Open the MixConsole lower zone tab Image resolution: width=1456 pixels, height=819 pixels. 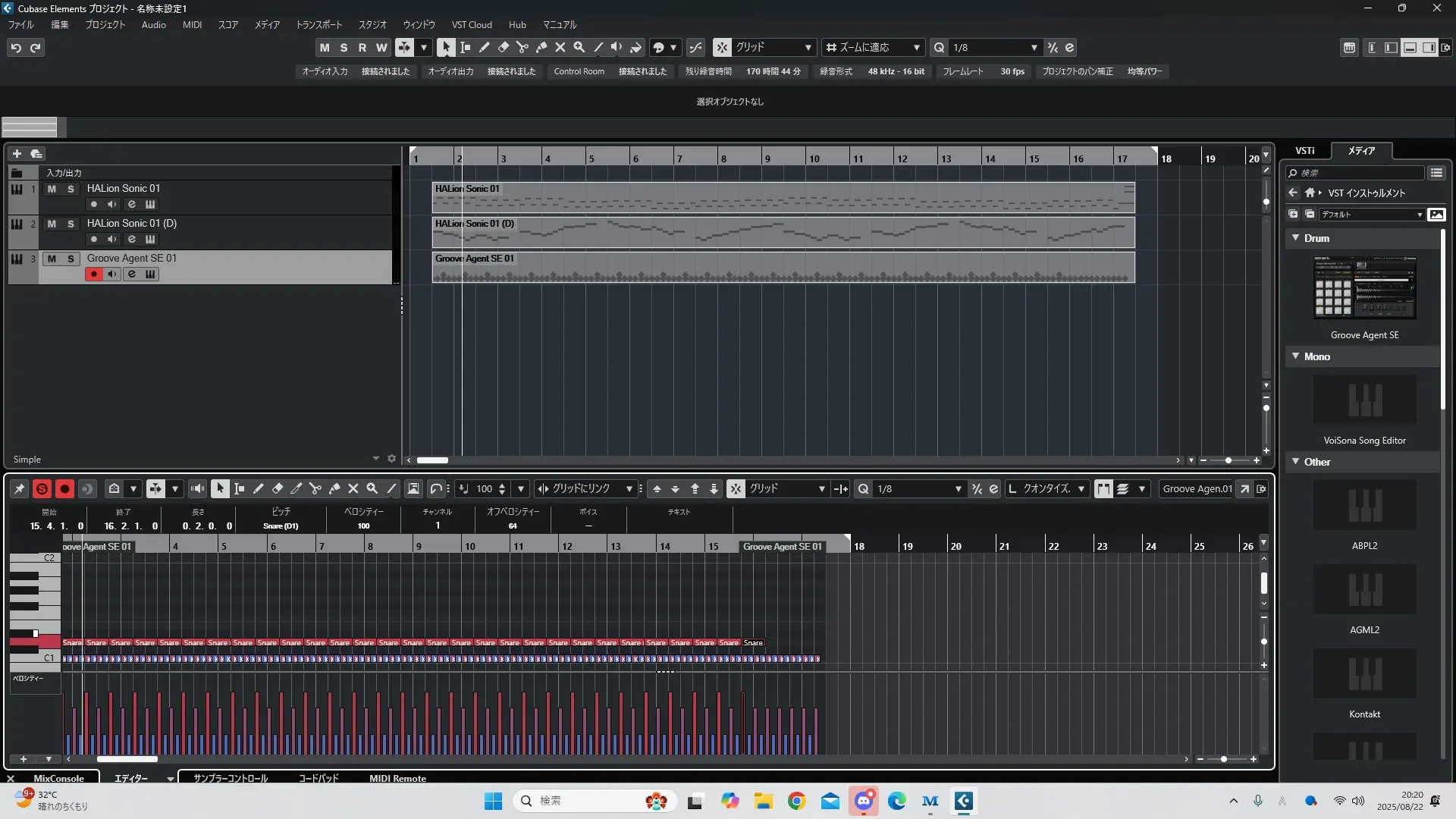[58, 778]
